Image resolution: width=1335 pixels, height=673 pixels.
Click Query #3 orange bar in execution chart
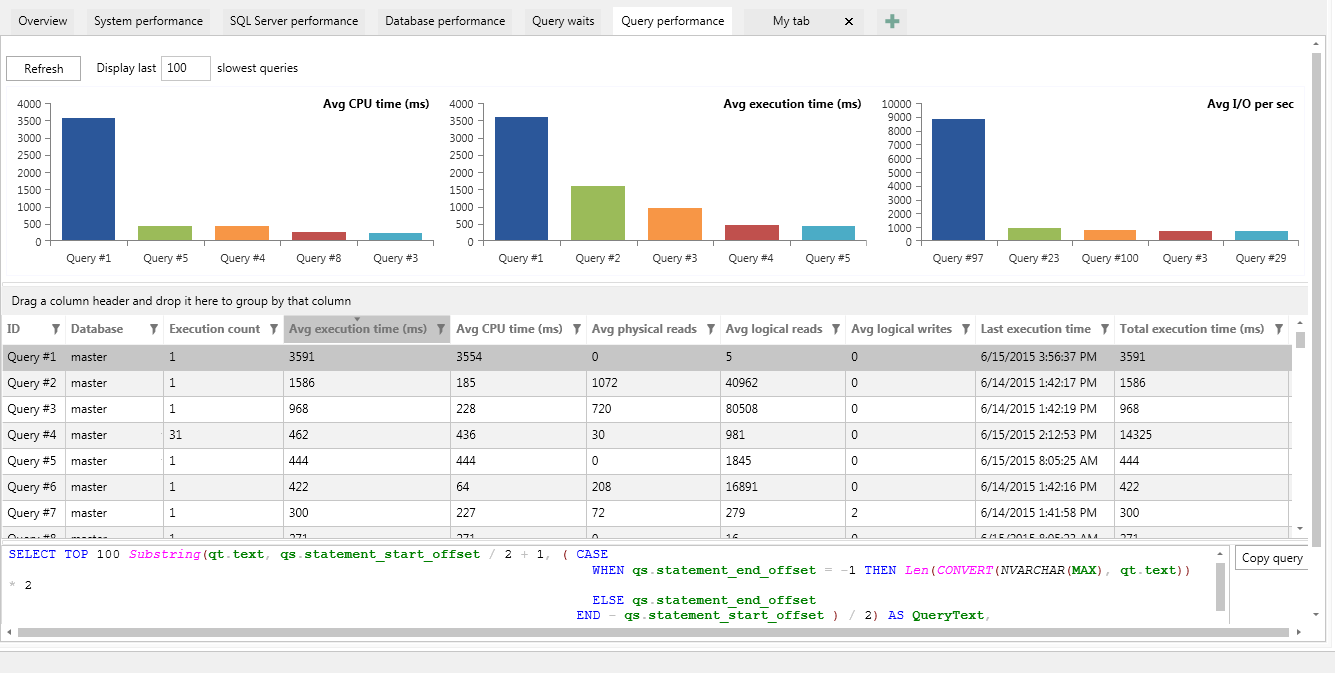675,224
